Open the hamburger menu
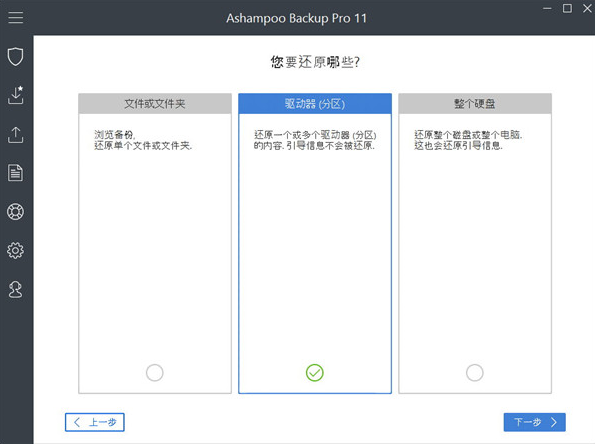This screenshot has height=446, width=595. point(16,17)
